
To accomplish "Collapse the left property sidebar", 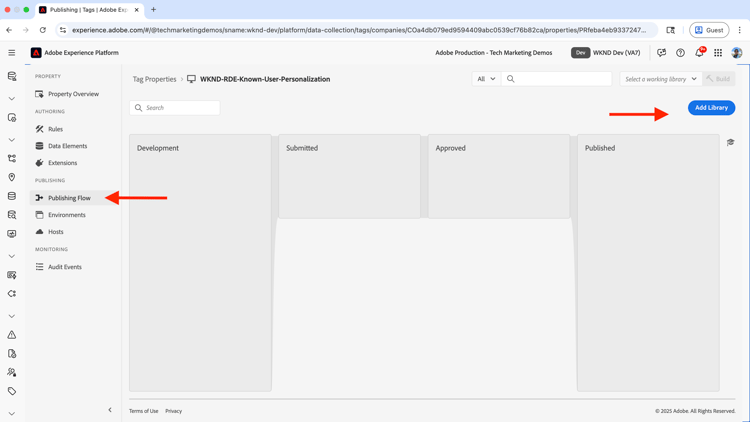I will [x=110, y=410].
